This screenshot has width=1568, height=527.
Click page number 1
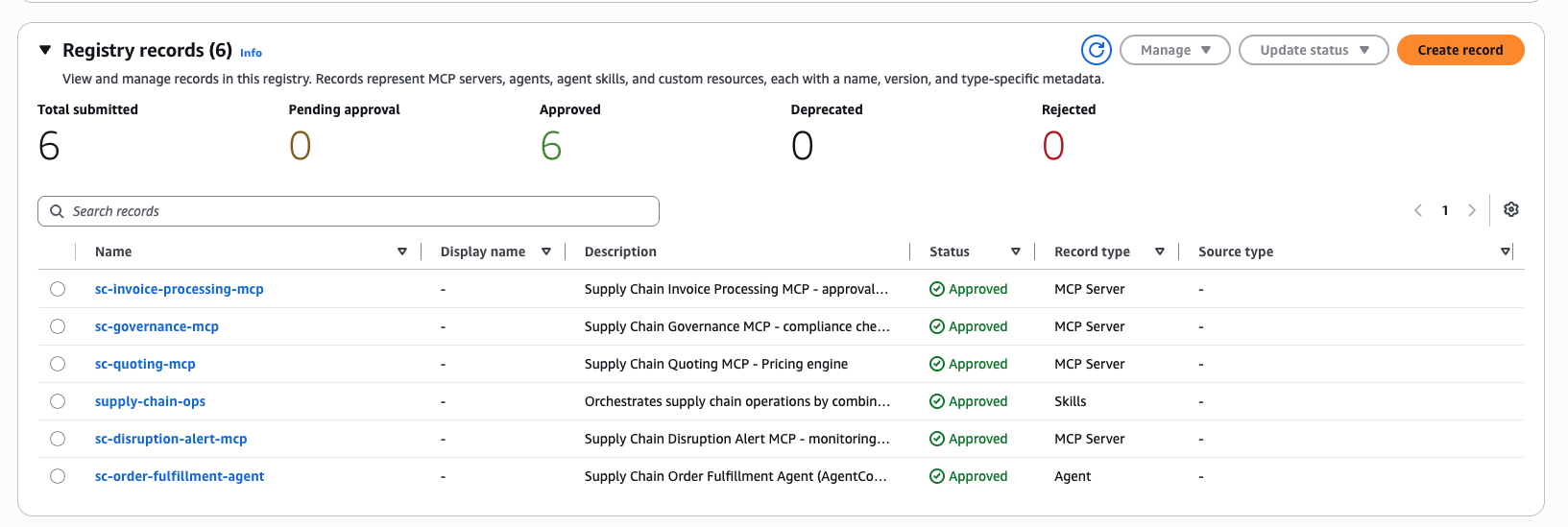(x=1445, y=210)
